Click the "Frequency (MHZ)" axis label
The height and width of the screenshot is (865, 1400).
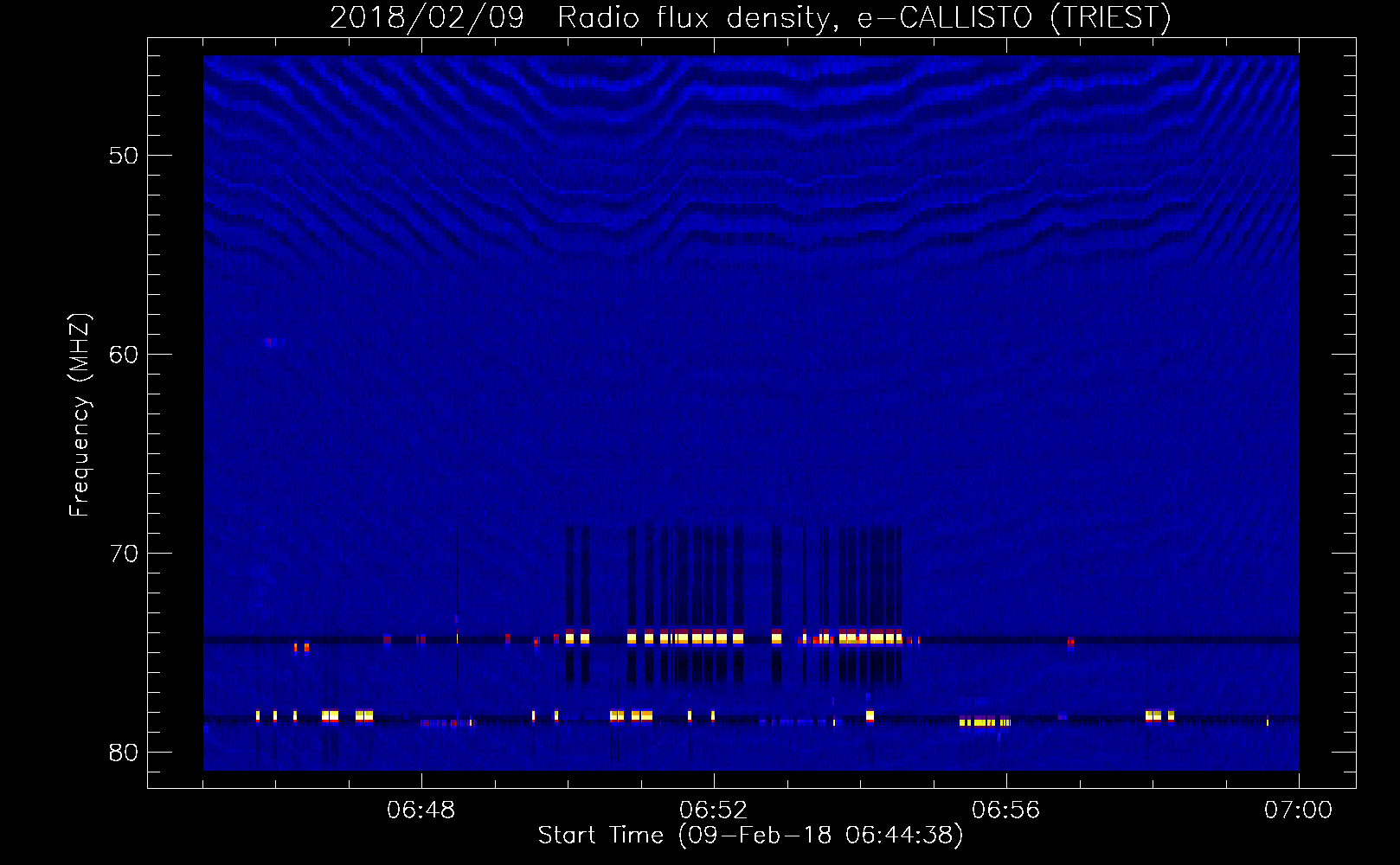[x=80, y=415]
